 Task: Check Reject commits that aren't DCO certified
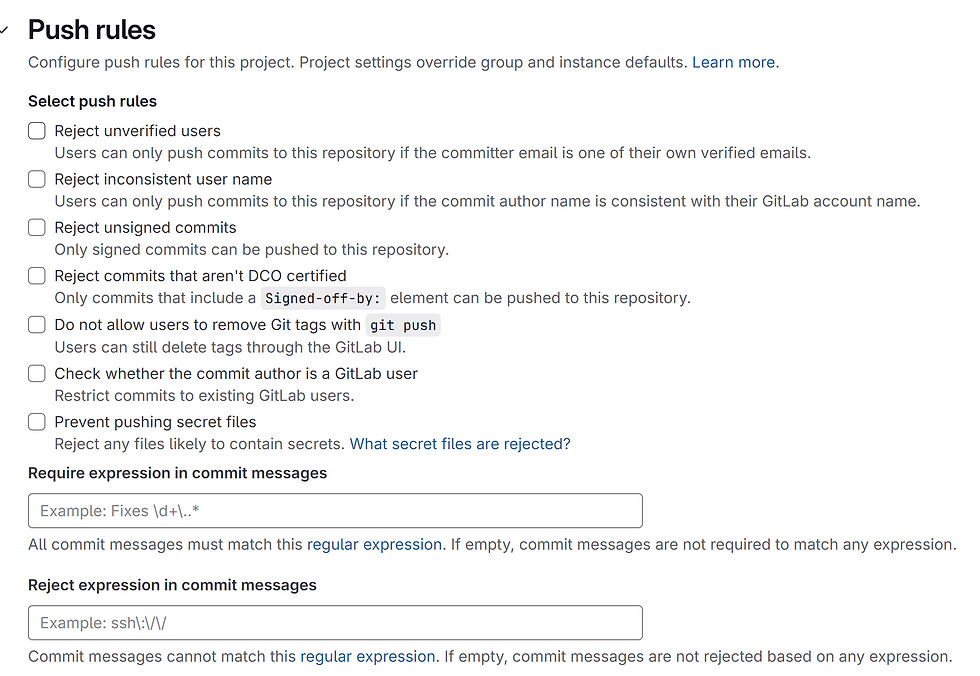click(x=37, y=276)
